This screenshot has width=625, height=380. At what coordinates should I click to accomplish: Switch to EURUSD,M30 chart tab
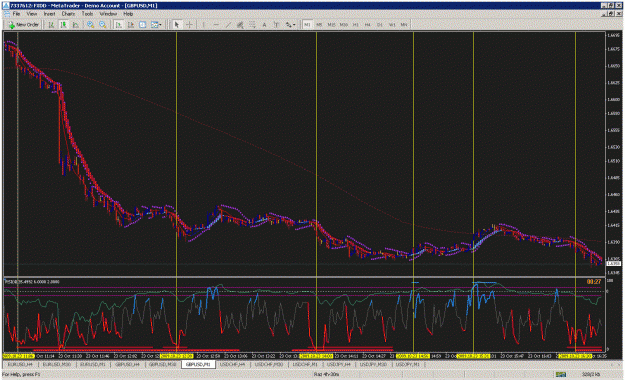(x=57, y=364)
